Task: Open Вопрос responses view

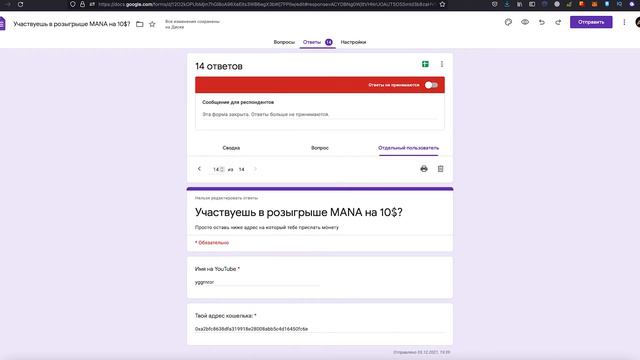Action: [x=320, y=148]
